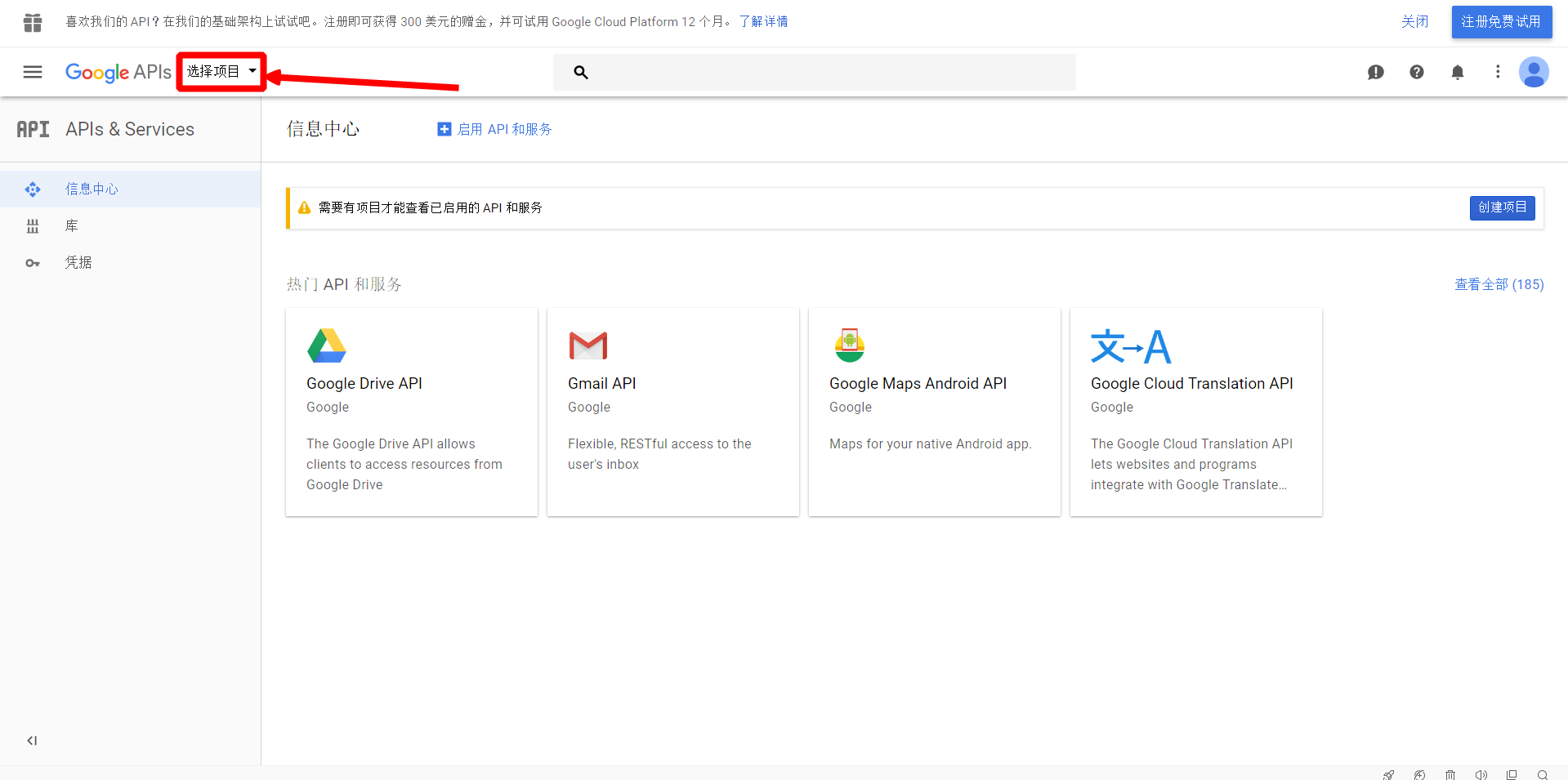
Task: Open the user account avatar
Action: 1534,72
